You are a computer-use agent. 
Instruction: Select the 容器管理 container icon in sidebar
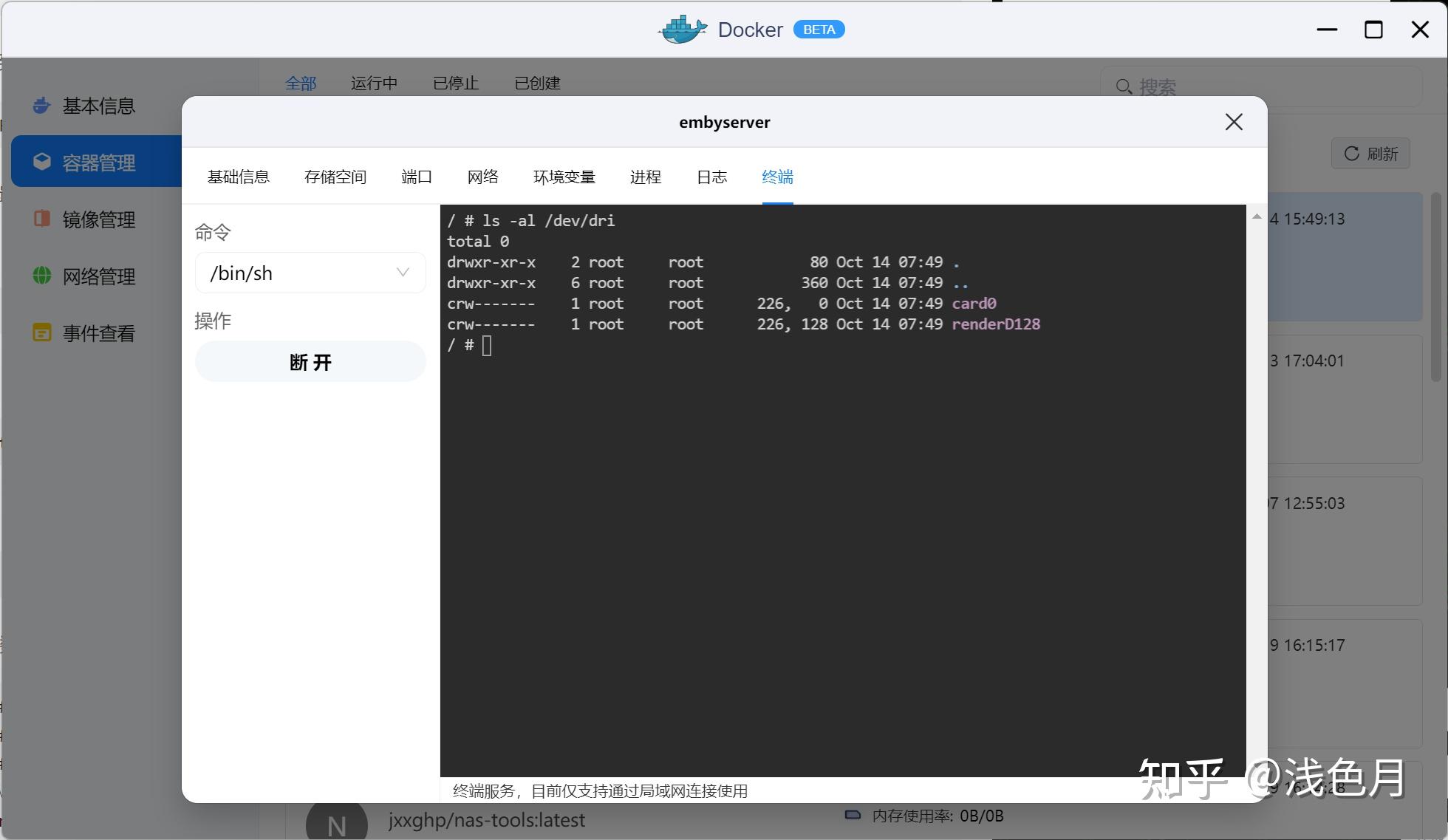pos(41,161)
